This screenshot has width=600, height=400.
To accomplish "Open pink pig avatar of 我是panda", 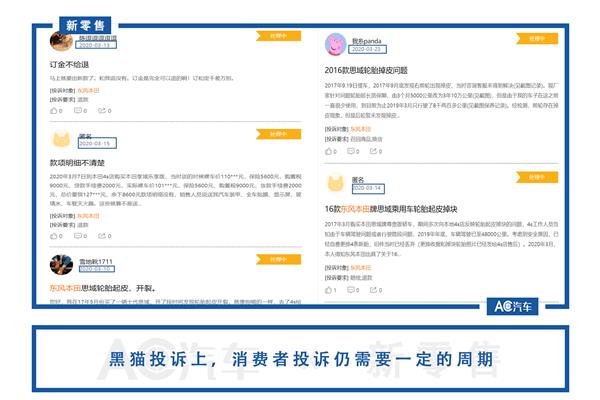I will [x=336, y=44].
